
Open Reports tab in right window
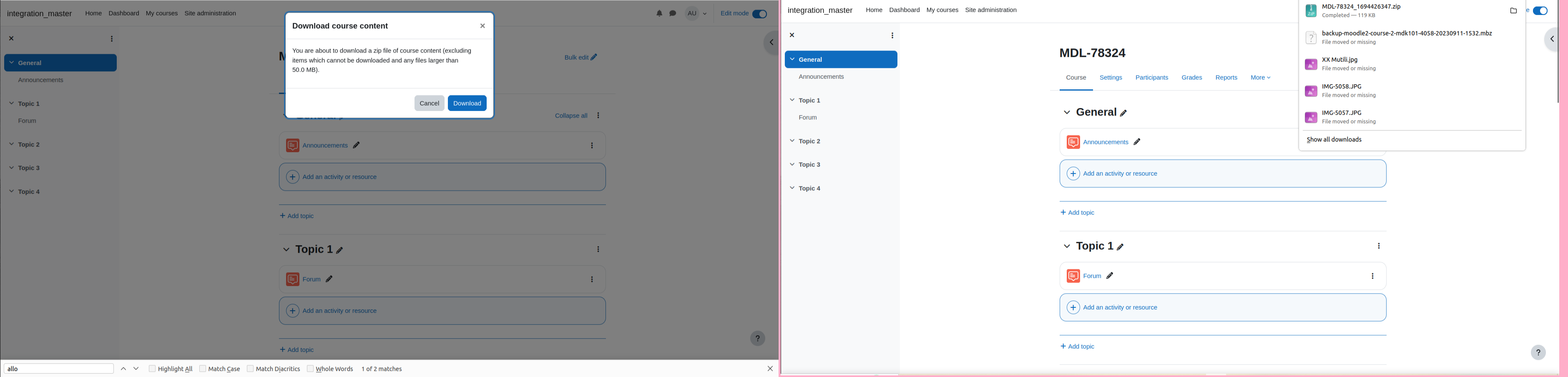click(1226, 78)
